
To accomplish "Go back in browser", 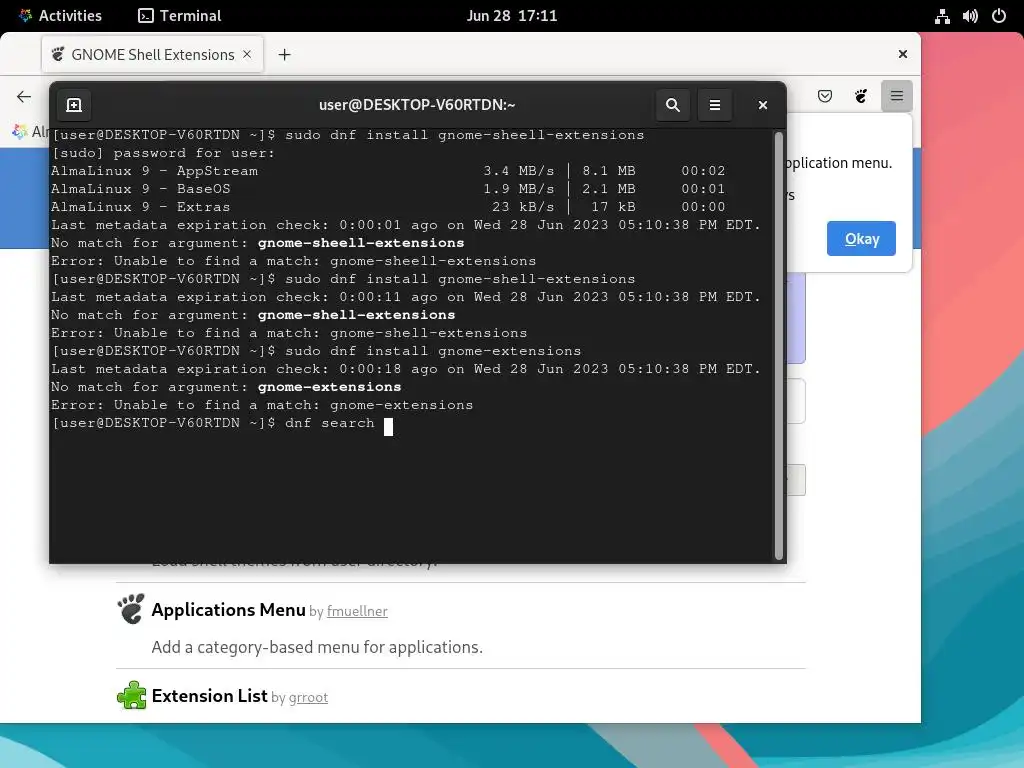I will [24, 97].
